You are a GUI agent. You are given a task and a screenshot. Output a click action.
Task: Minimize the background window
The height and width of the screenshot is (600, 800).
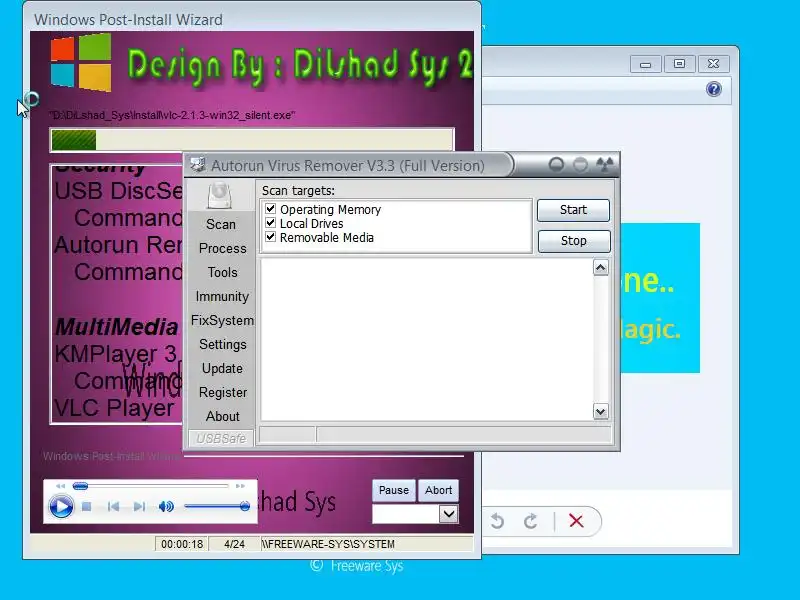[645, 64]
